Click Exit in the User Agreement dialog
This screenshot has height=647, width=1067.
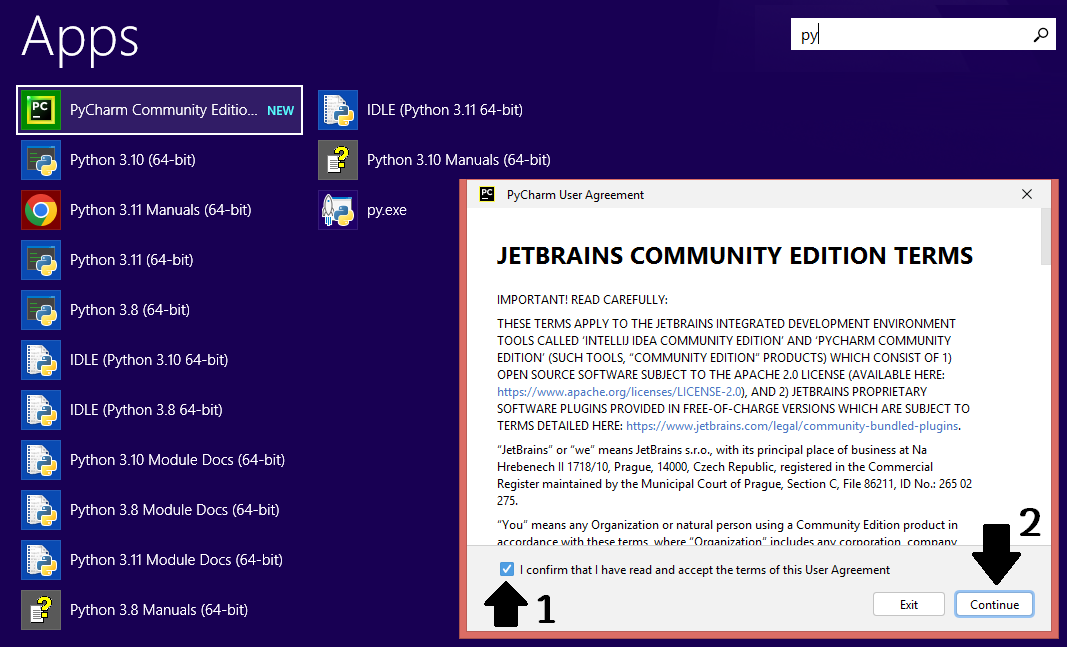click(908, 604)
